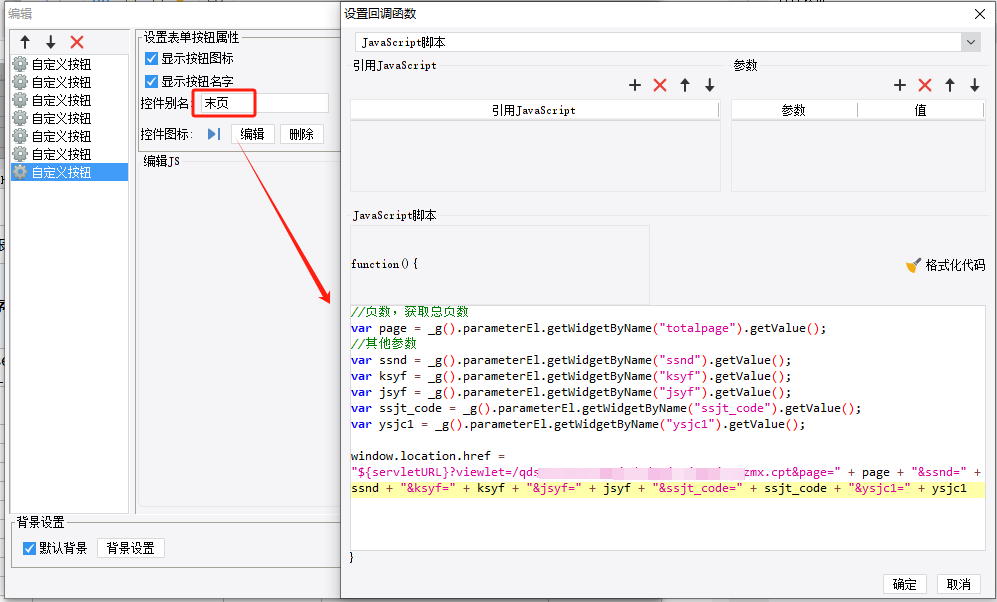The width and height of the screenshot is (997, 602).
Task: Uncheck the 默认背景 checkbox
Action: pyautogui.click(x=30, y=548)
